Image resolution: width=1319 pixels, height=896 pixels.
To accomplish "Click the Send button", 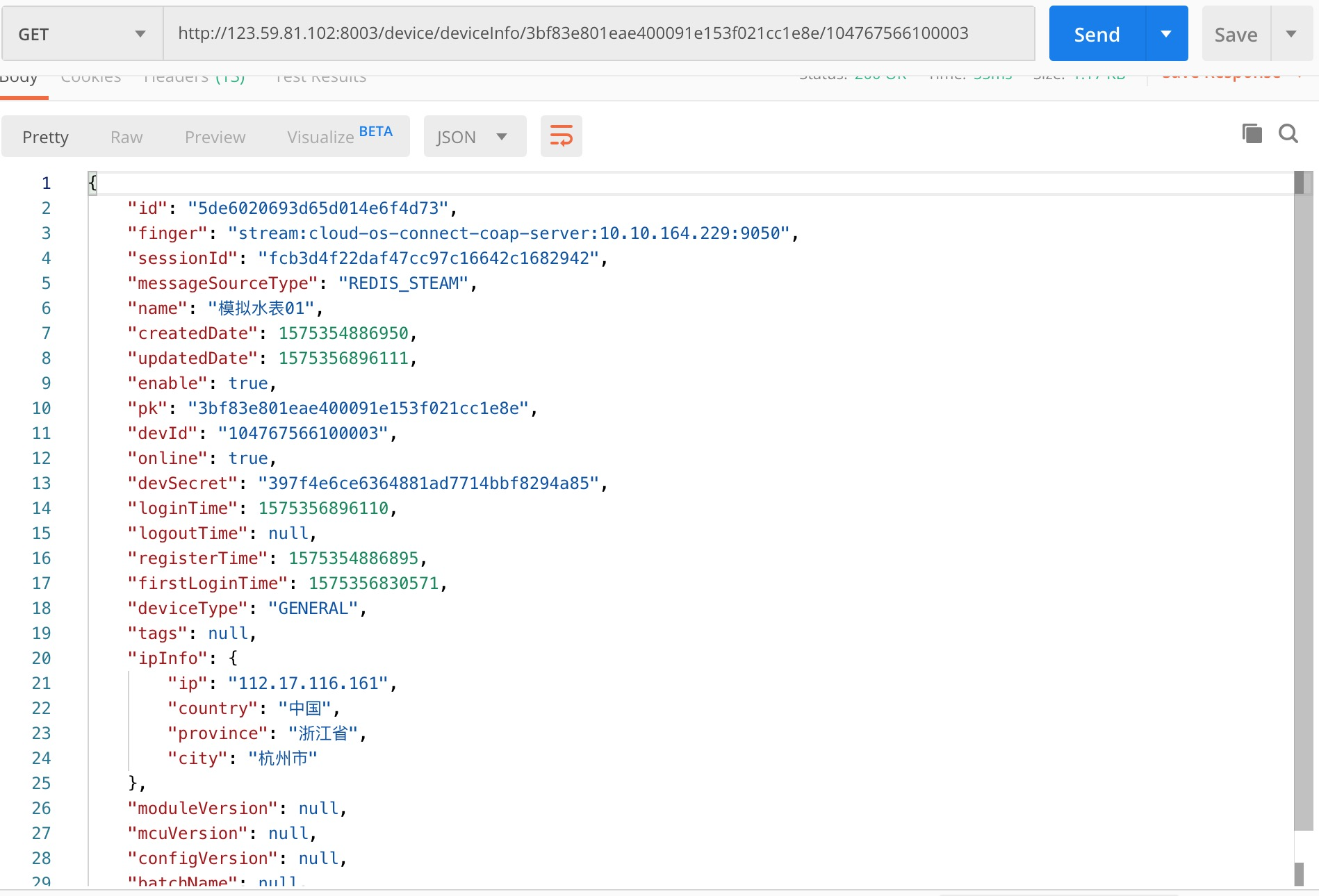I will coord(1097,34).
